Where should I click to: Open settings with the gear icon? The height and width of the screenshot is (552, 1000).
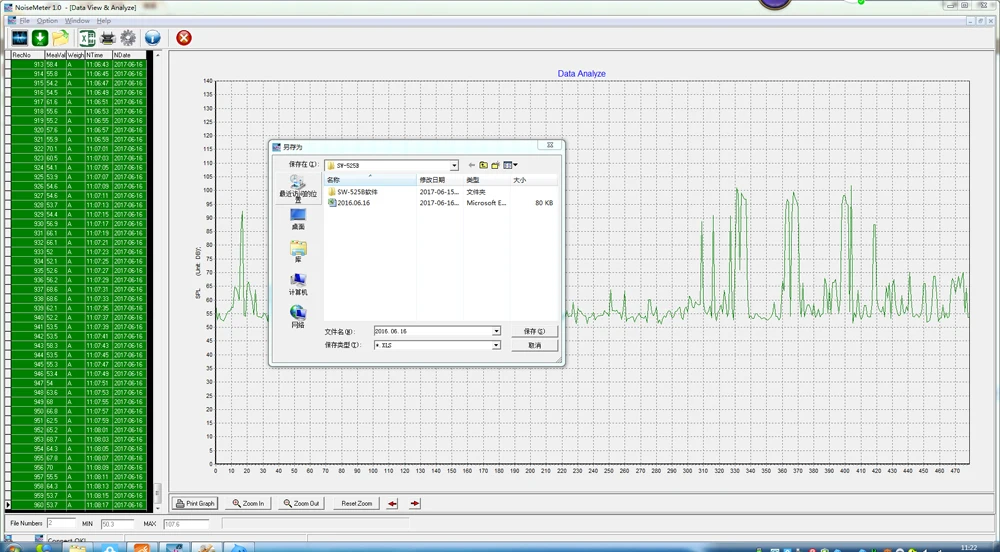tap(128, 38)
